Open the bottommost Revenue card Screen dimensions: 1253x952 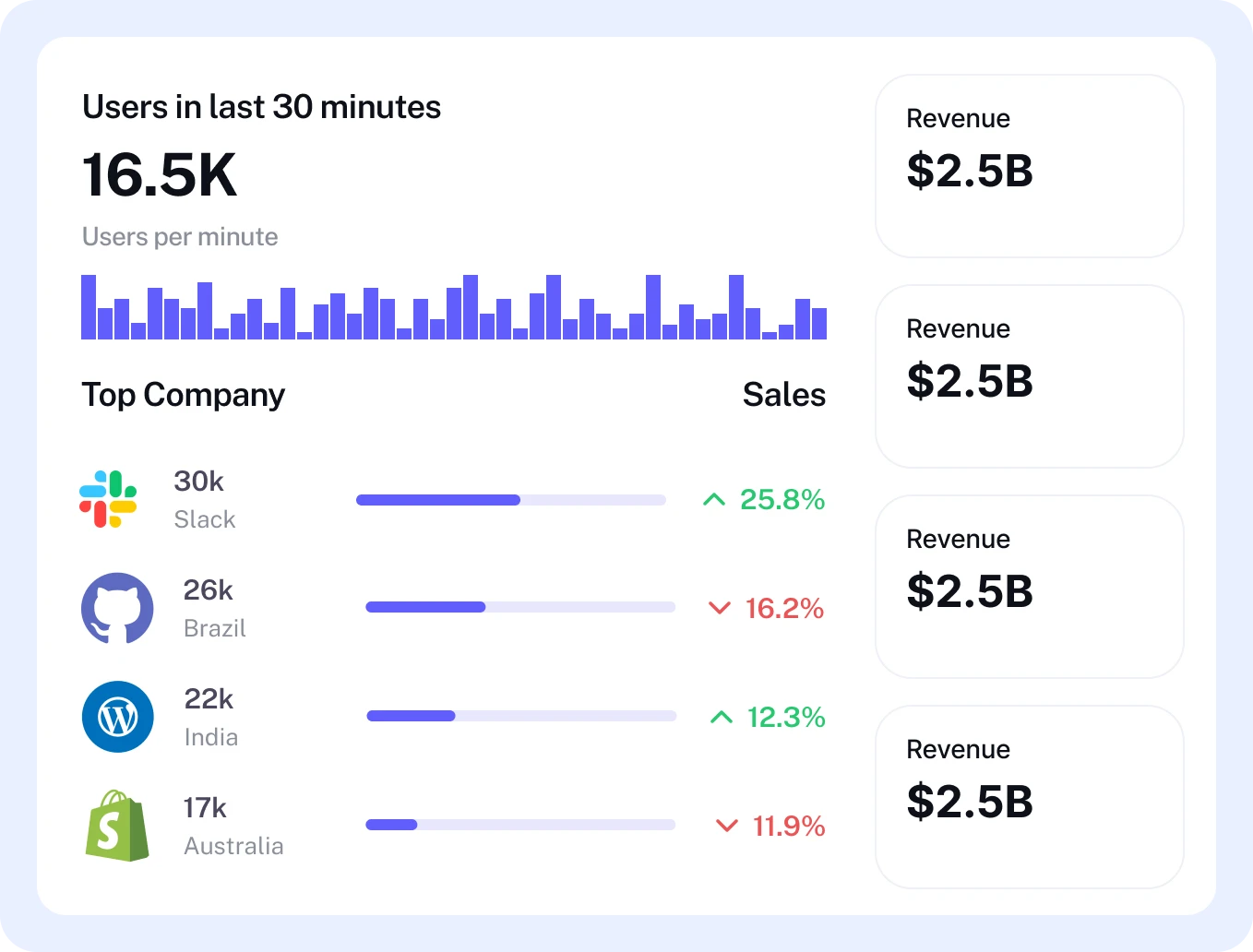(x=1029, y=797)
